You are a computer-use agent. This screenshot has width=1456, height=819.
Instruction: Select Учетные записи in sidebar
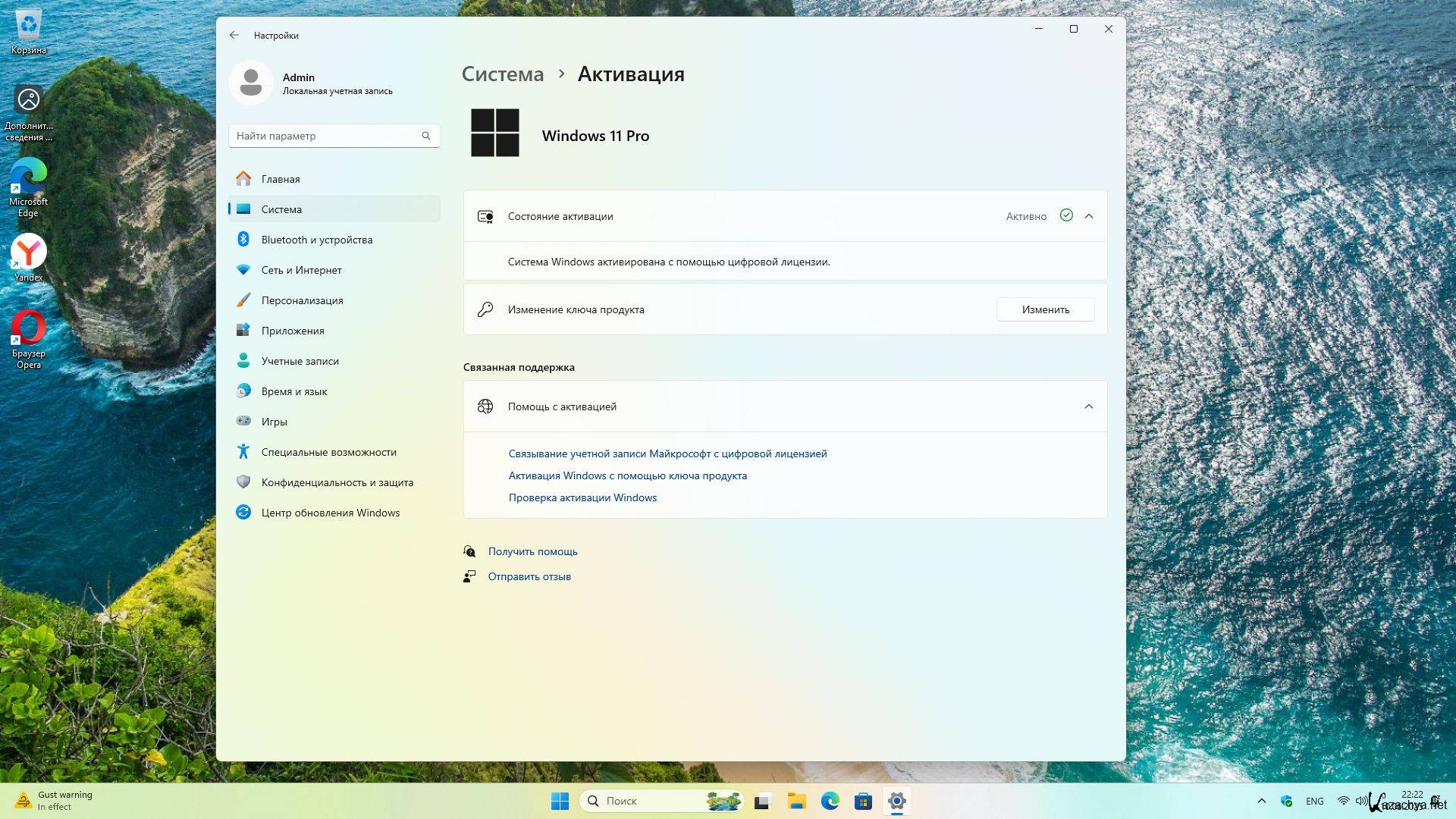click(300, 361)
